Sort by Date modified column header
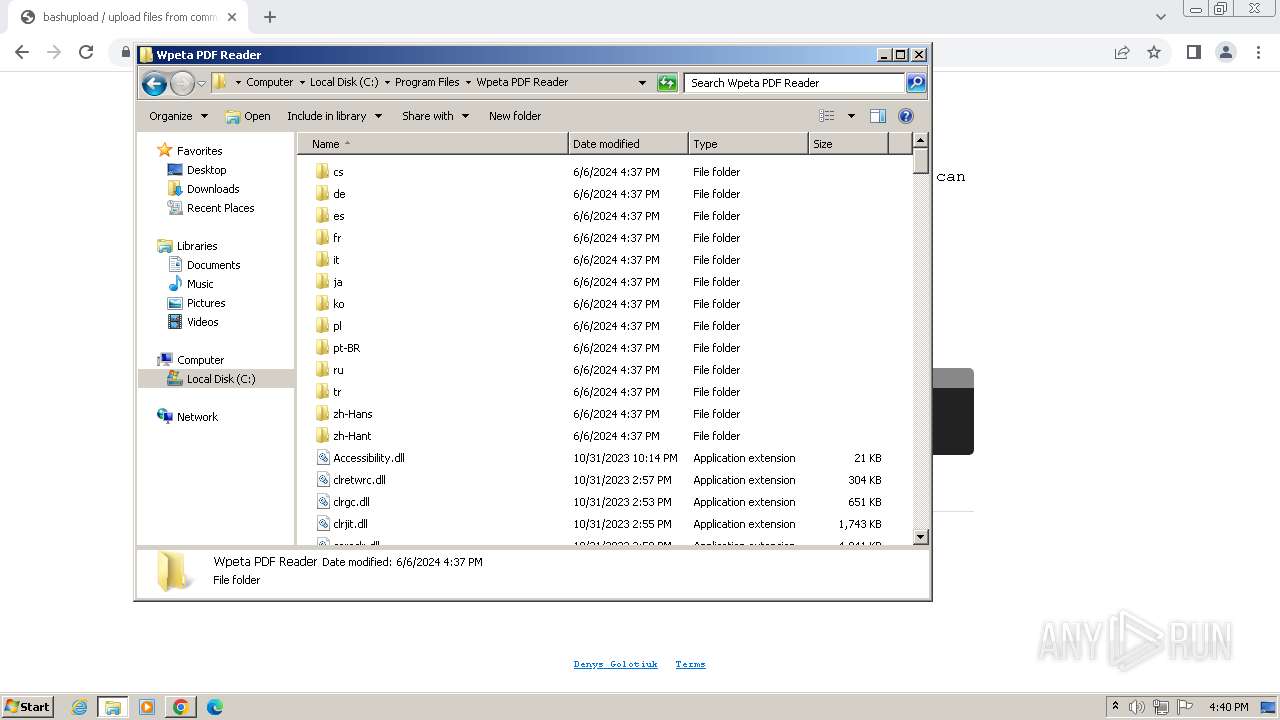1280x720 pixels. click(628, 144)
